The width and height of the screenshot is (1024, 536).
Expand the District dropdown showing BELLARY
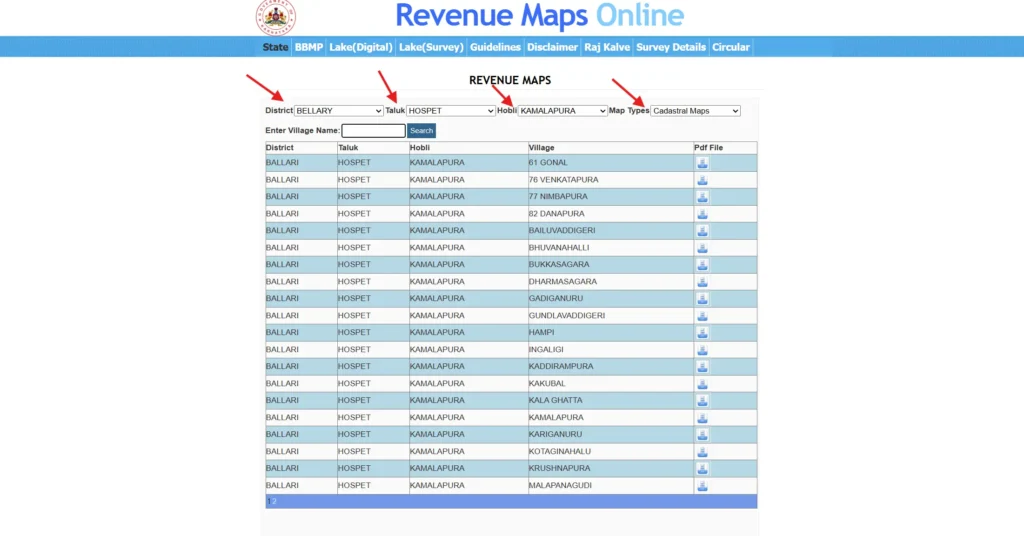[x=338, y=111]
